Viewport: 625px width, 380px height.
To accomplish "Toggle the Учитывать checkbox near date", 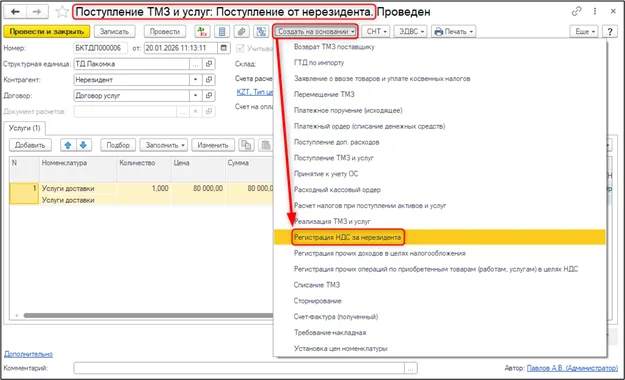I will tap(240, 48).
